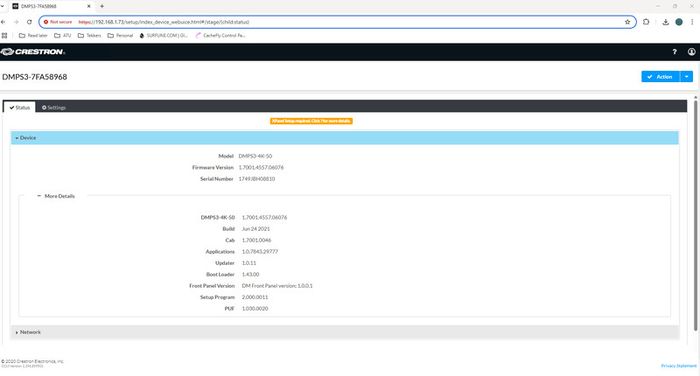Open the Crestron help question mark icon

click(674, 52)
